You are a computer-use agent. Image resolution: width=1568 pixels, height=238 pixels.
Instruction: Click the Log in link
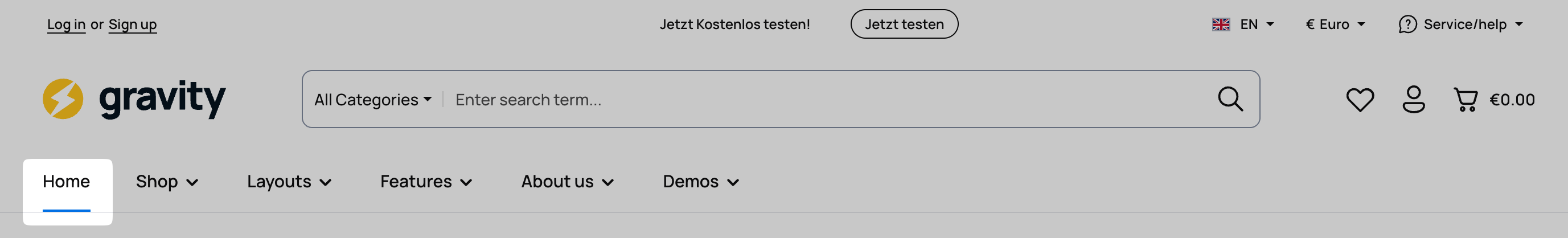67,24
